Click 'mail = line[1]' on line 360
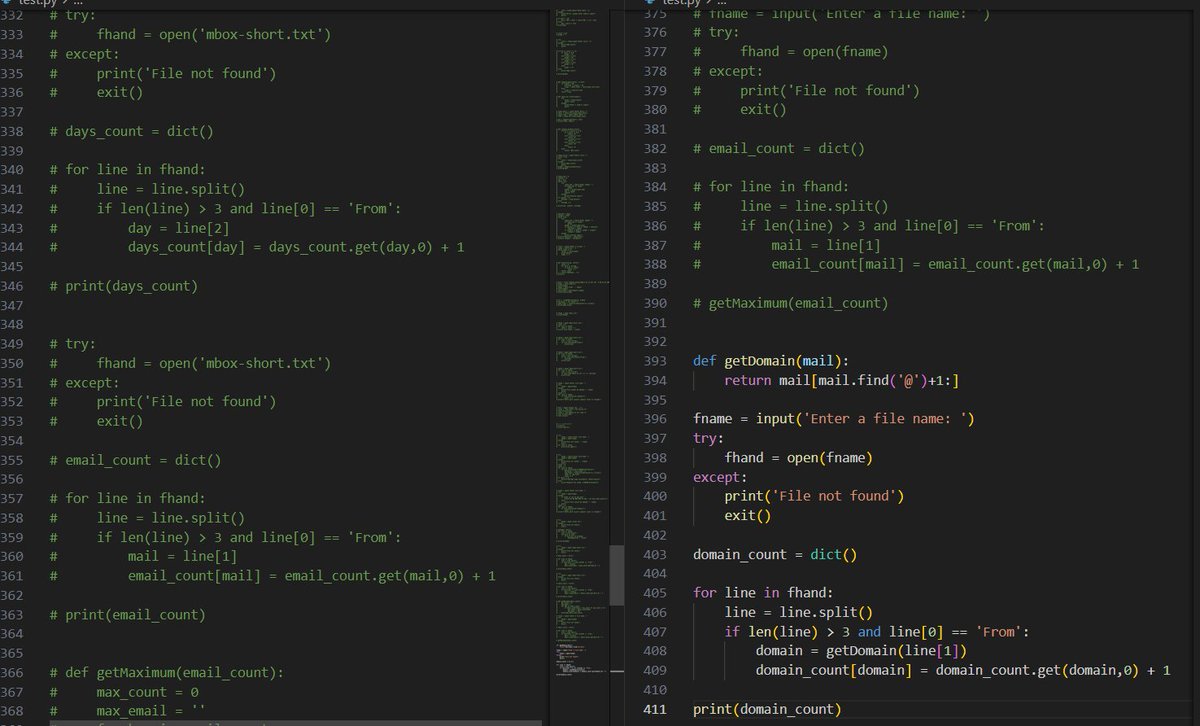The image size is (1200, 726). pos(182,556)
